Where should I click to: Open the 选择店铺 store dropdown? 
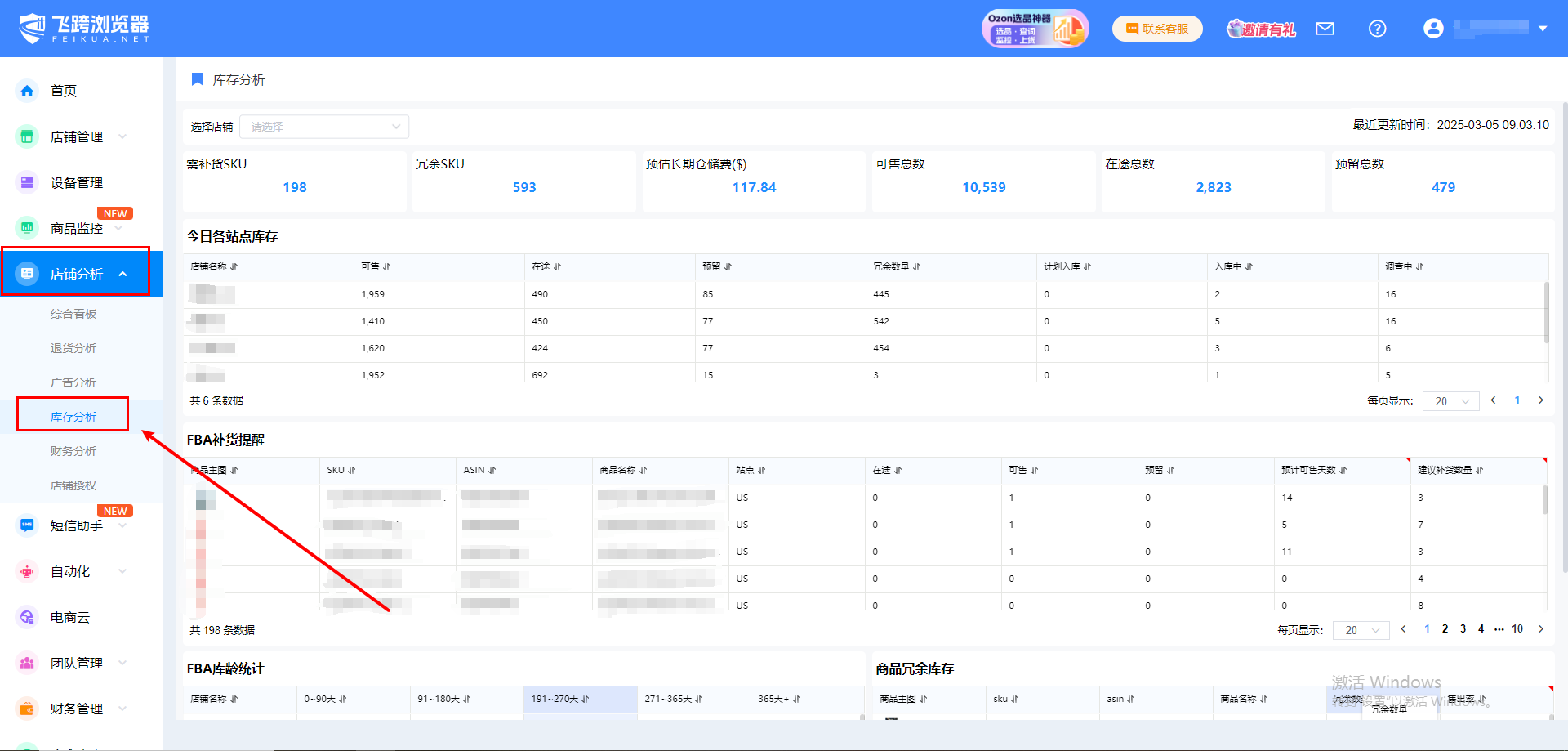tap(324, 127)
